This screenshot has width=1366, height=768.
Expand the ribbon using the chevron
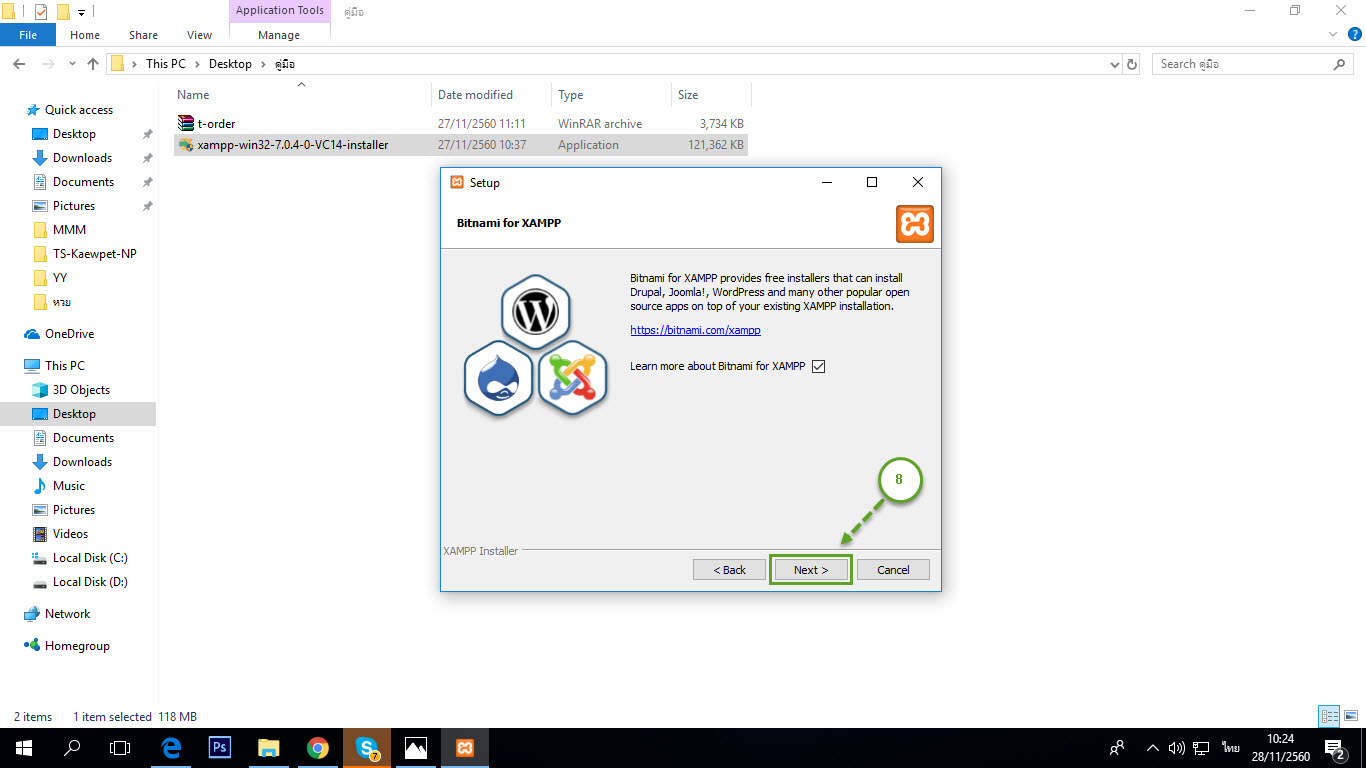1332,34
